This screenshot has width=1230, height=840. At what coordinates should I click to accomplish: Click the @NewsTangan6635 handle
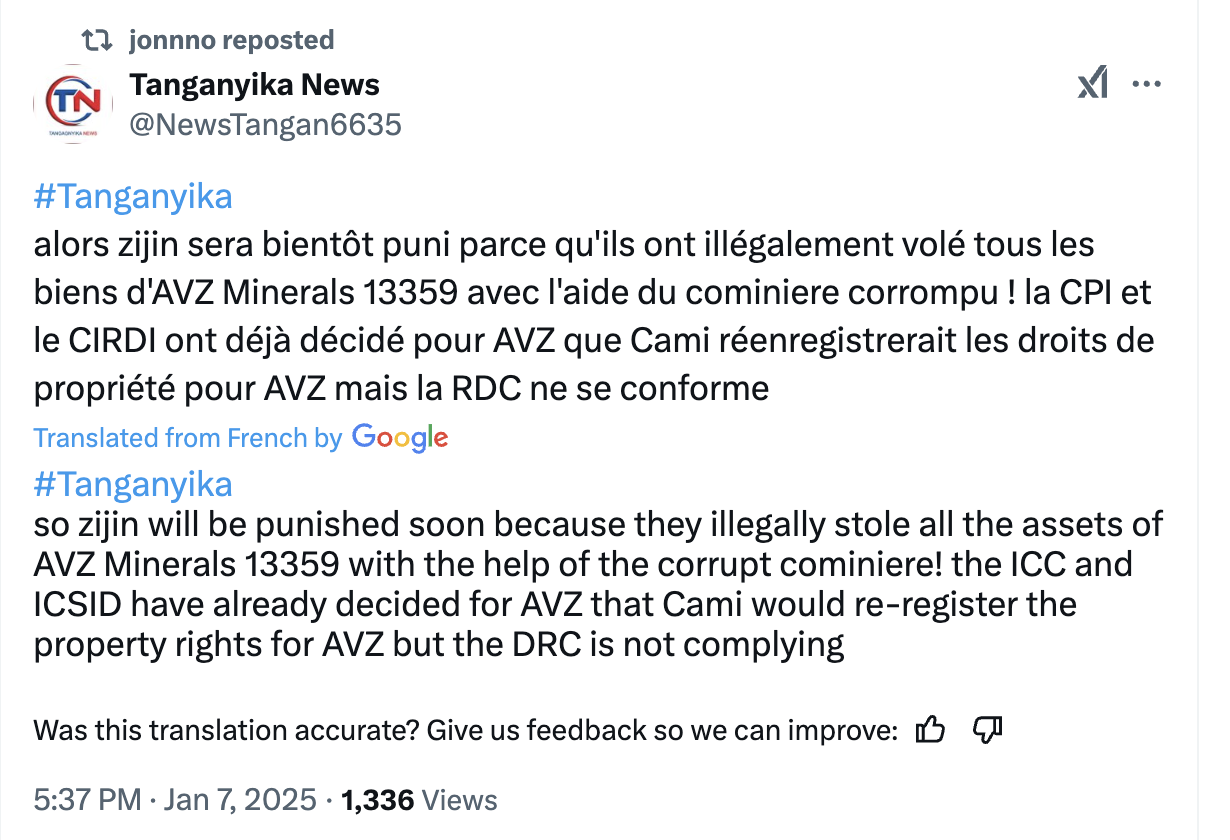(x=266, y=124)
